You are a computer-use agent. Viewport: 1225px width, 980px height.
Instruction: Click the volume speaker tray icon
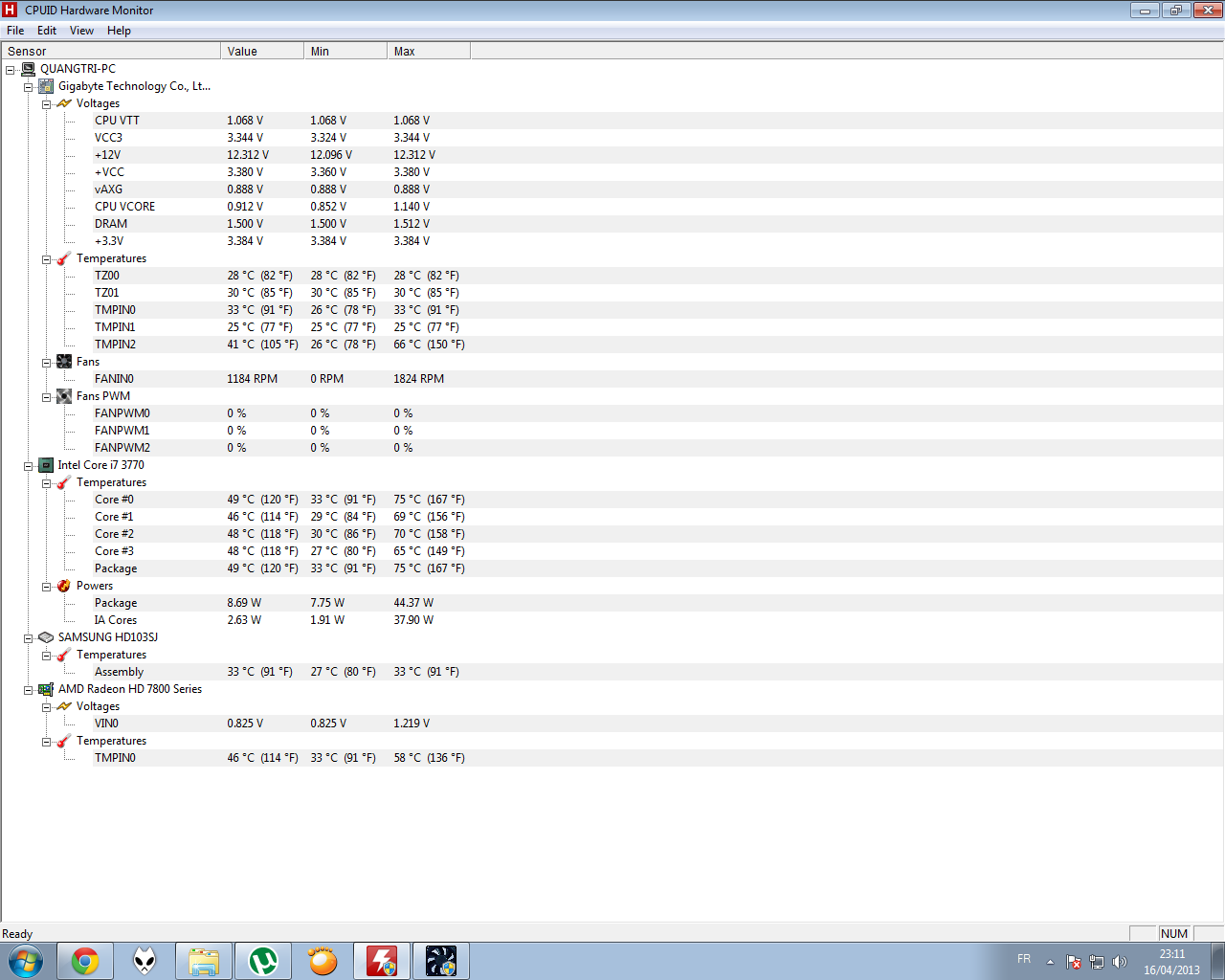click(1120, 962)
